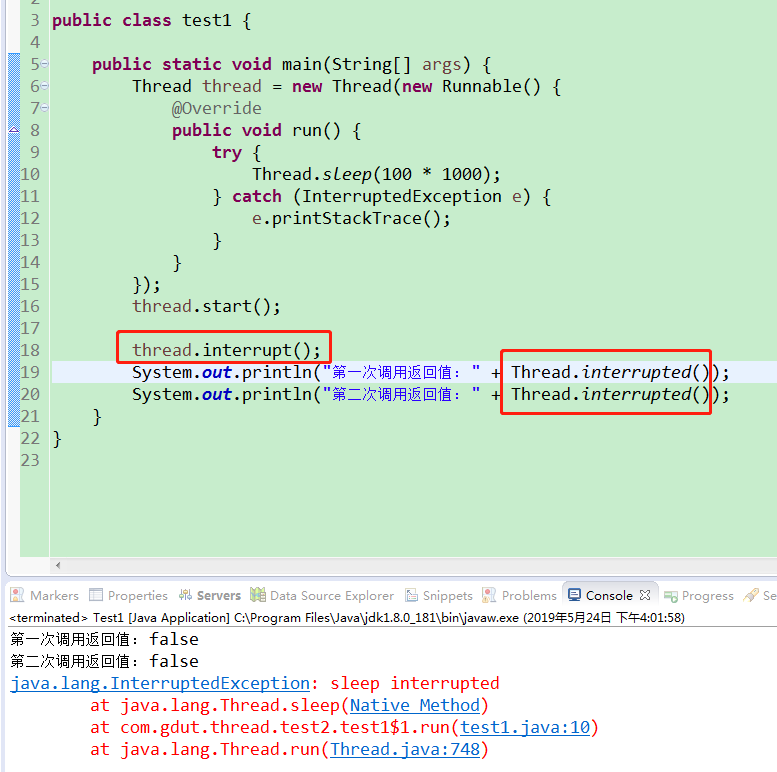This screenshot has height=772, width=777.
Task: Click the catch keyword on line 11
Action: pyautogui.click(x=257, y=196)
